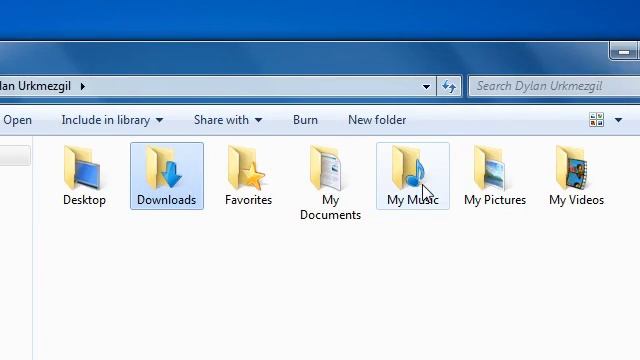The width and height of the screenshot is (640, 360).
Task: Click the My Documents label text
Action: (x=330, y=207)
